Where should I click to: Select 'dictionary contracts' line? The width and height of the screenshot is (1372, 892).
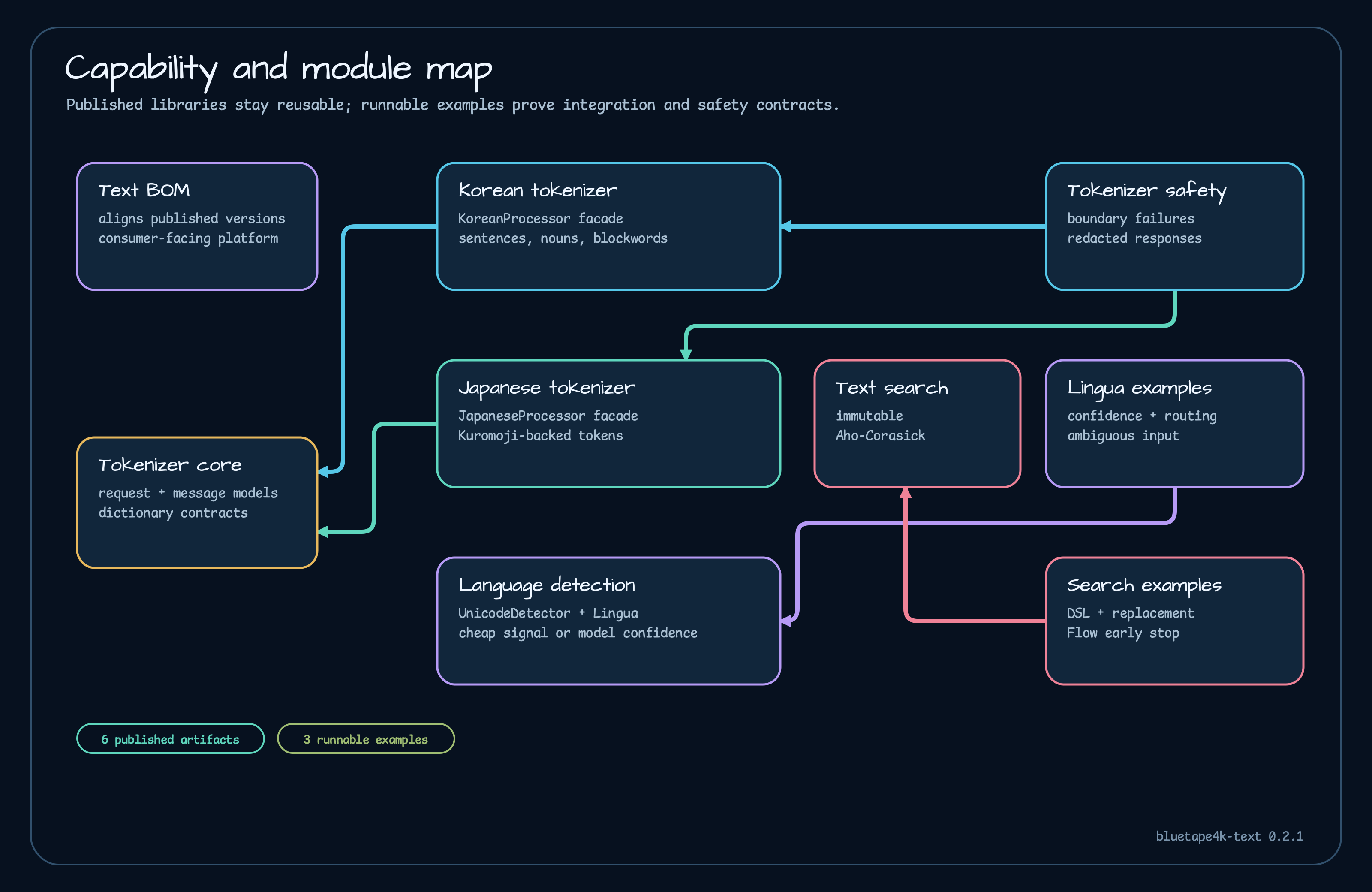[173, 512]
